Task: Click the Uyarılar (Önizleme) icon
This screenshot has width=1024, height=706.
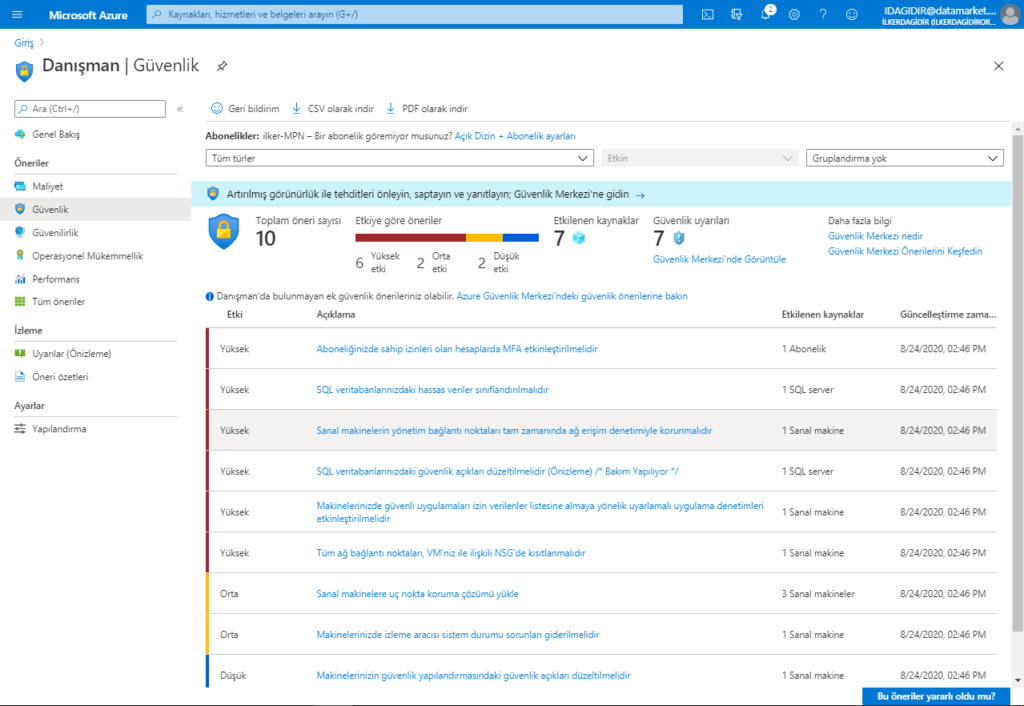Action: 20,354
